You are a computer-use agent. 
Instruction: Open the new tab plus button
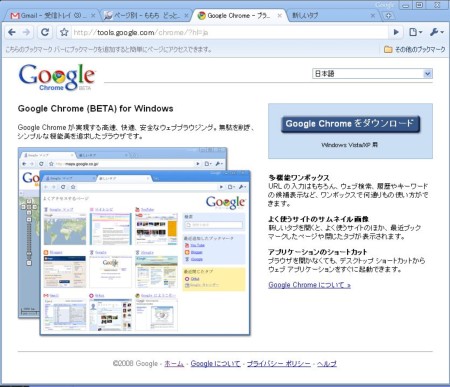coord(388,16)
